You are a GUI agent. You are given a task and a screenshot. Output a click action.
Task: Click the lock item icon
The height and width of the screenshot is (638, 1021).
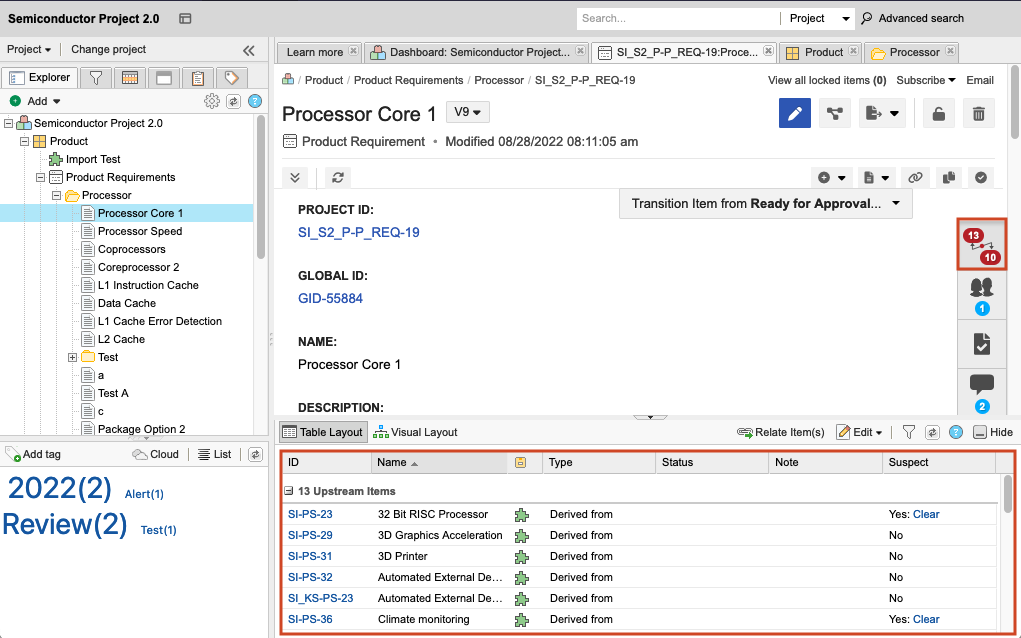(938, 113)
